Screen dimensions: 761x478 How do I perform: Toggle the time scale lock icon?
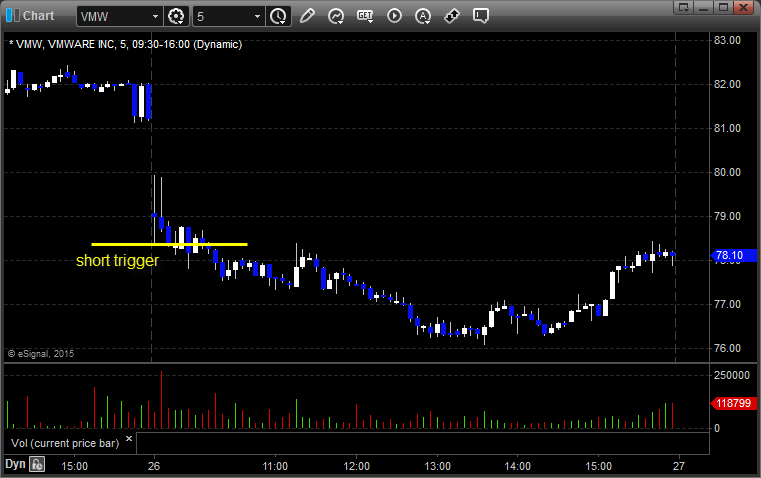click(x=37, y=464)
